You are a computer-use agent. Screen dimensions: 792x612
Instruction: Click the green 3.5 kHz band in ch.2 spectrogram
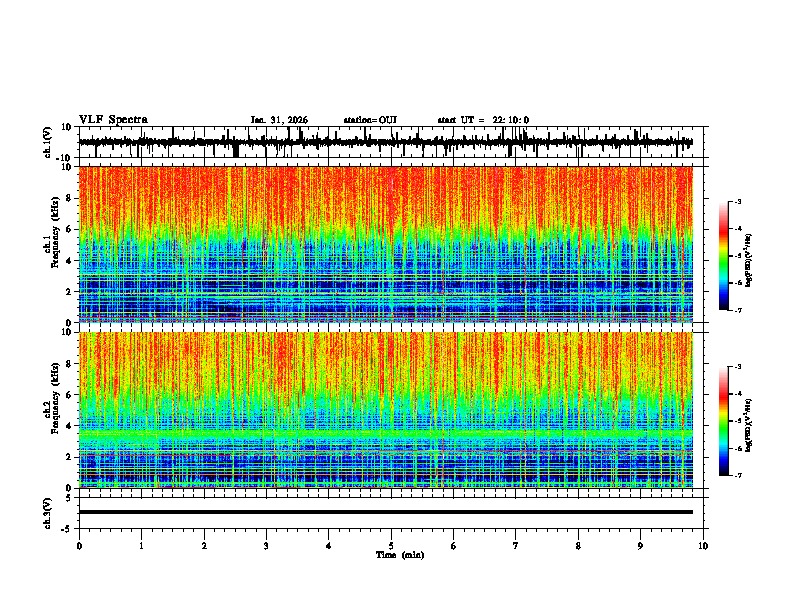385,433
